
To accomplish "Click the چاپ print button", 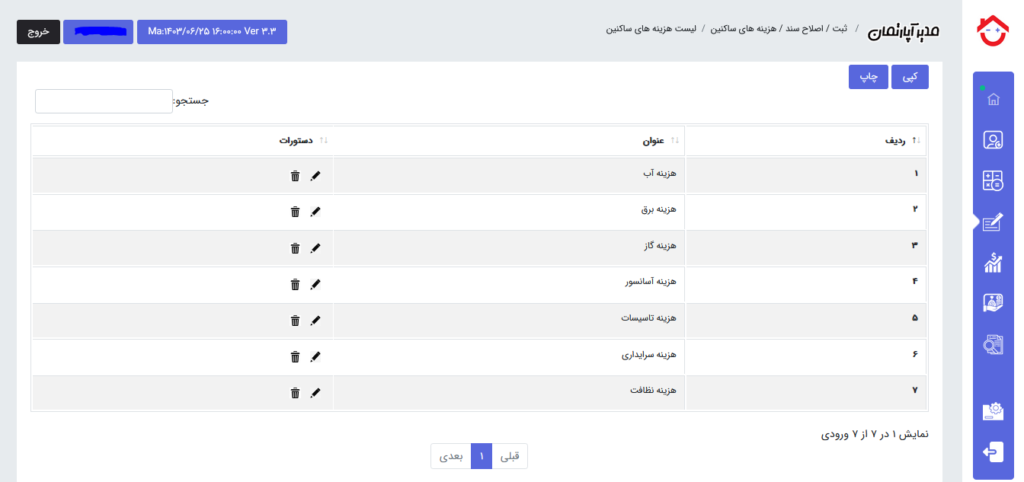I will click(x=869, y=77).
